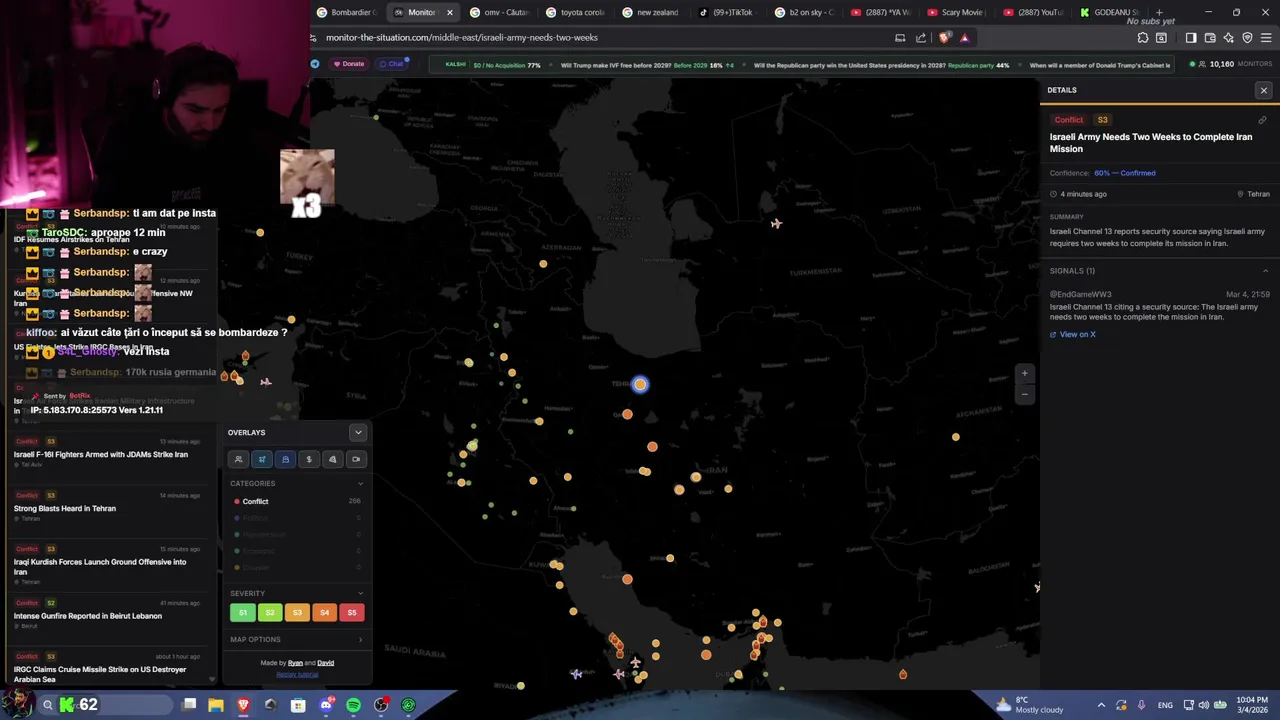The height and width of the screenshot is (720, 1280).
Task: Switch to the new zealand tab
Action: coord(650,12)
